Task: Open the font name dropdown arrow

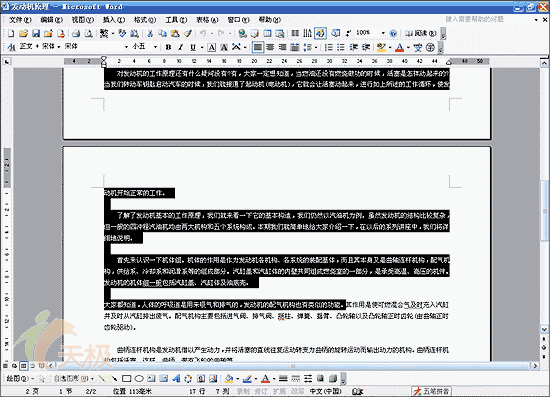Action: (126, 46)
